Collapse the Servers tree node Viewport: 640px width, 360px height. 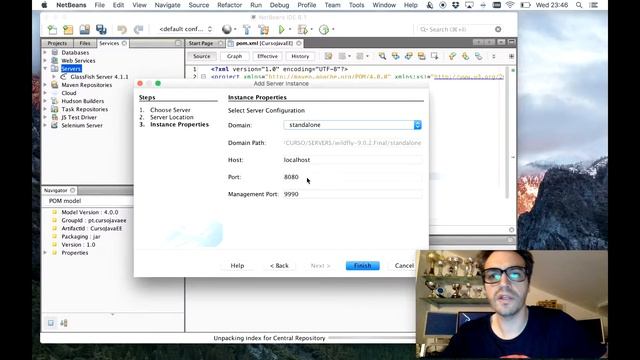coord(45,69)
